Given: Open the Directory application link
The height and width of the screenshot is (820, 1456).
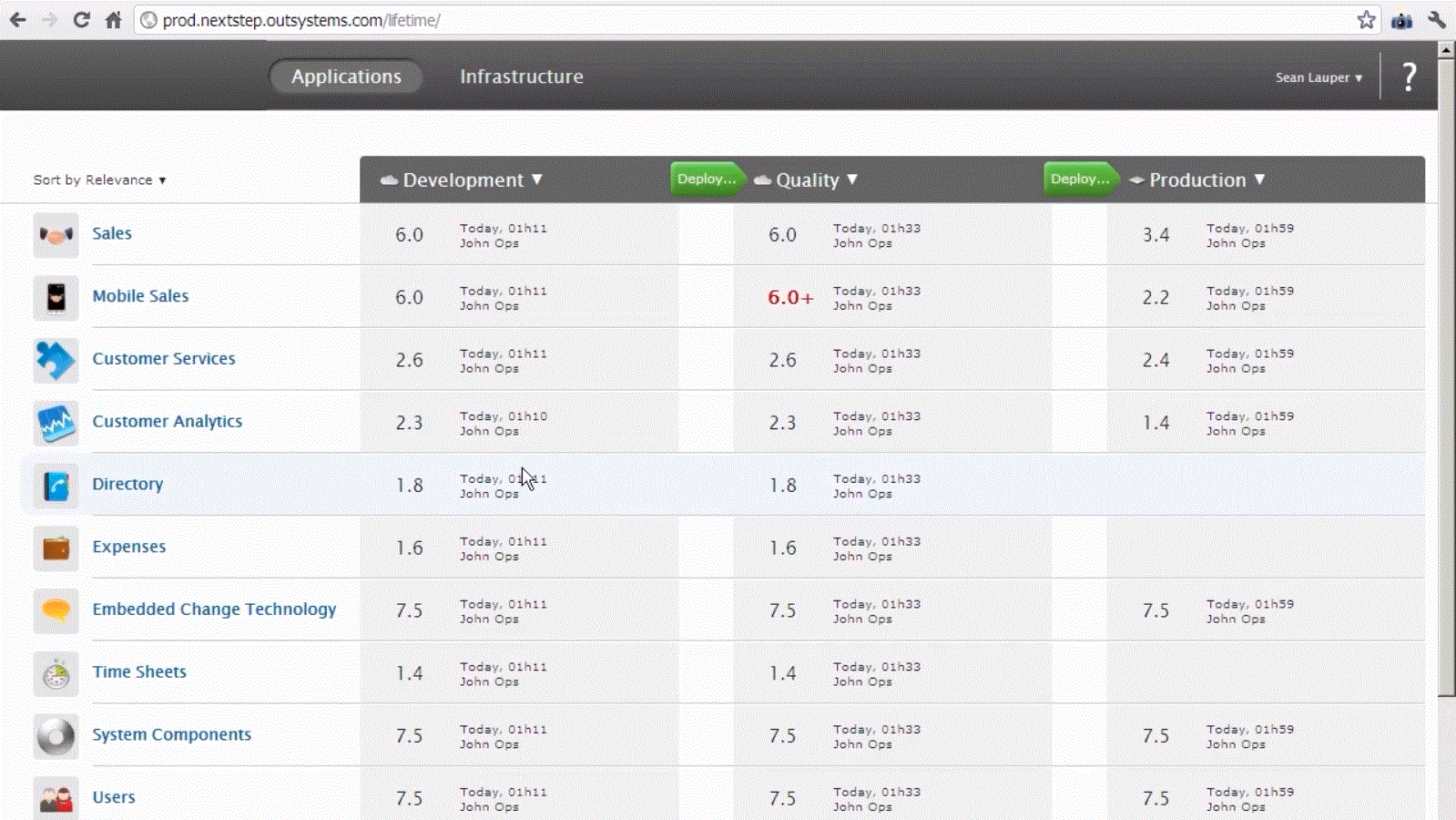Looking at the screenshot, I should 127,484.
